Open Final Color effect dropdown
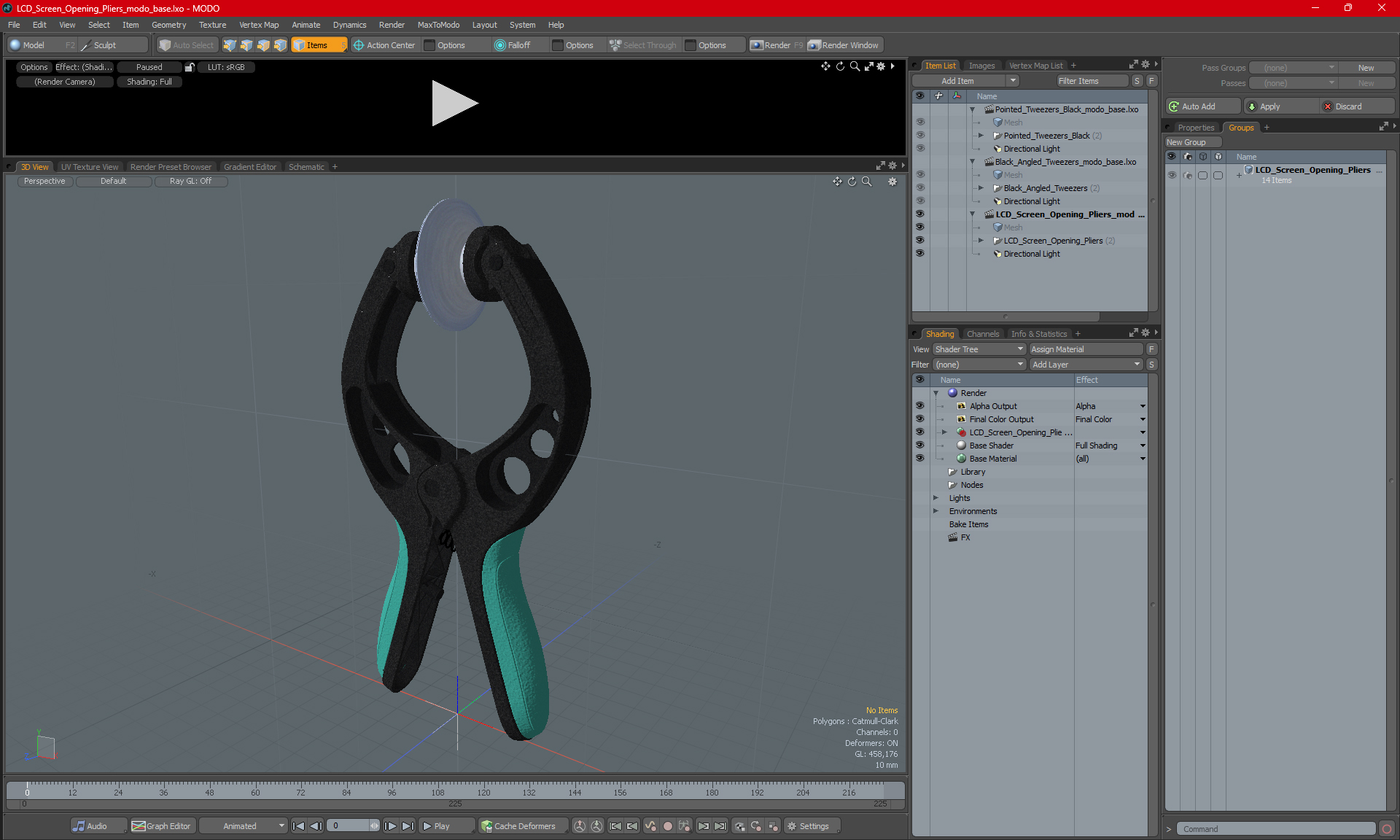 pos(1143,419)
